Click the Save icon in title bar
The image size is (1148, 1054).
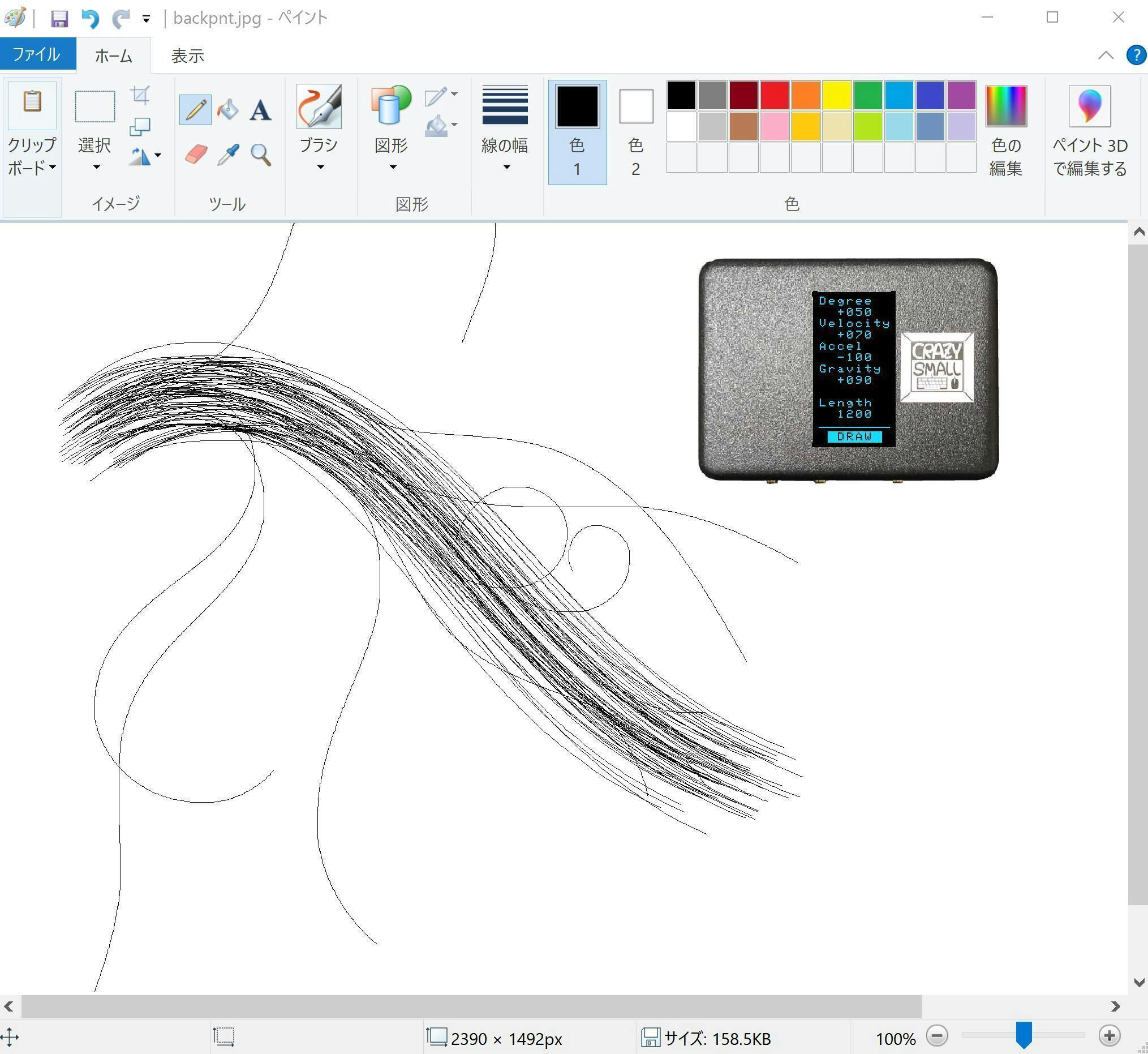[x=59, y=19]
